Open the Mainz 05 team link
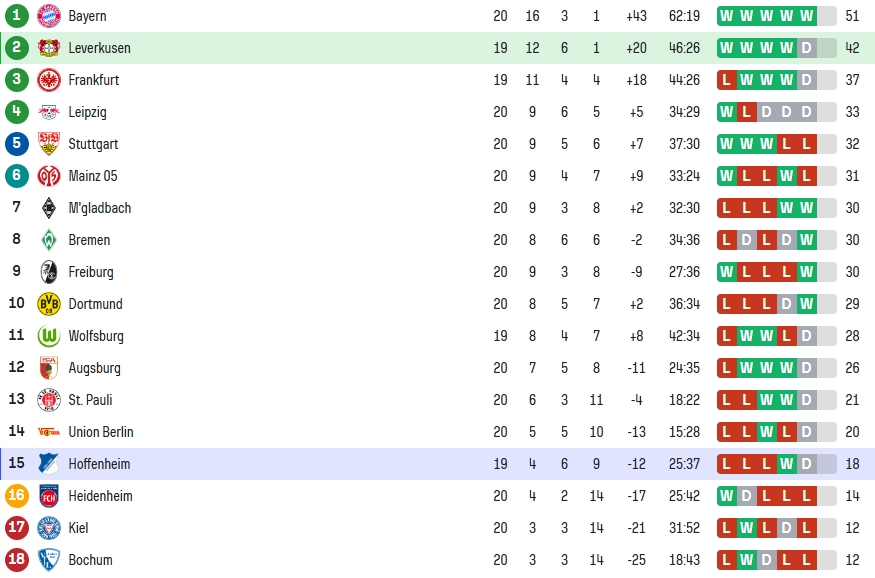Image resolution: width=875 pixels, height=578 pixels. pos(93,176)
